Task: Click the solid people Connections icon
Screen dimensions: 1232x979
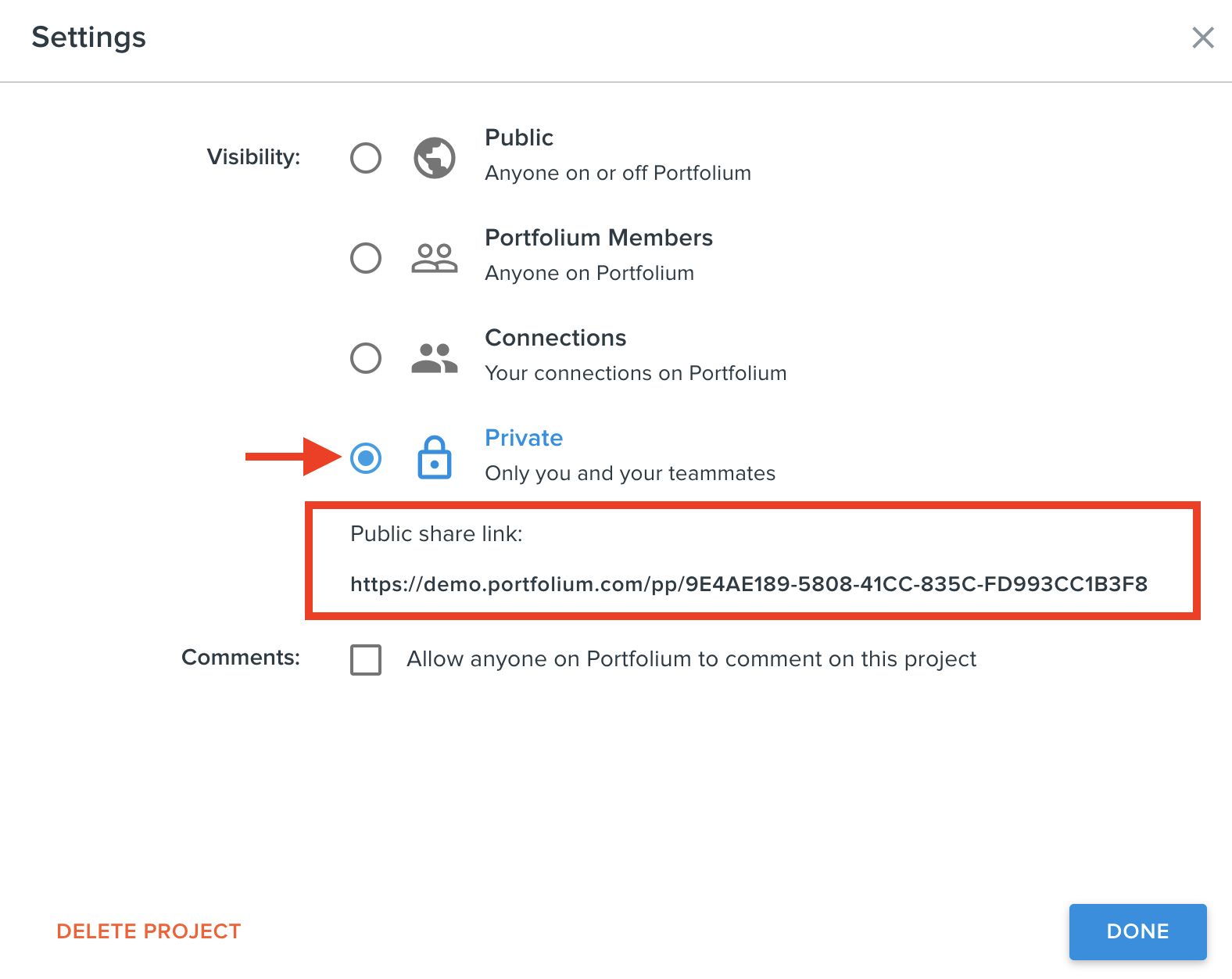Action: point(435,358)
